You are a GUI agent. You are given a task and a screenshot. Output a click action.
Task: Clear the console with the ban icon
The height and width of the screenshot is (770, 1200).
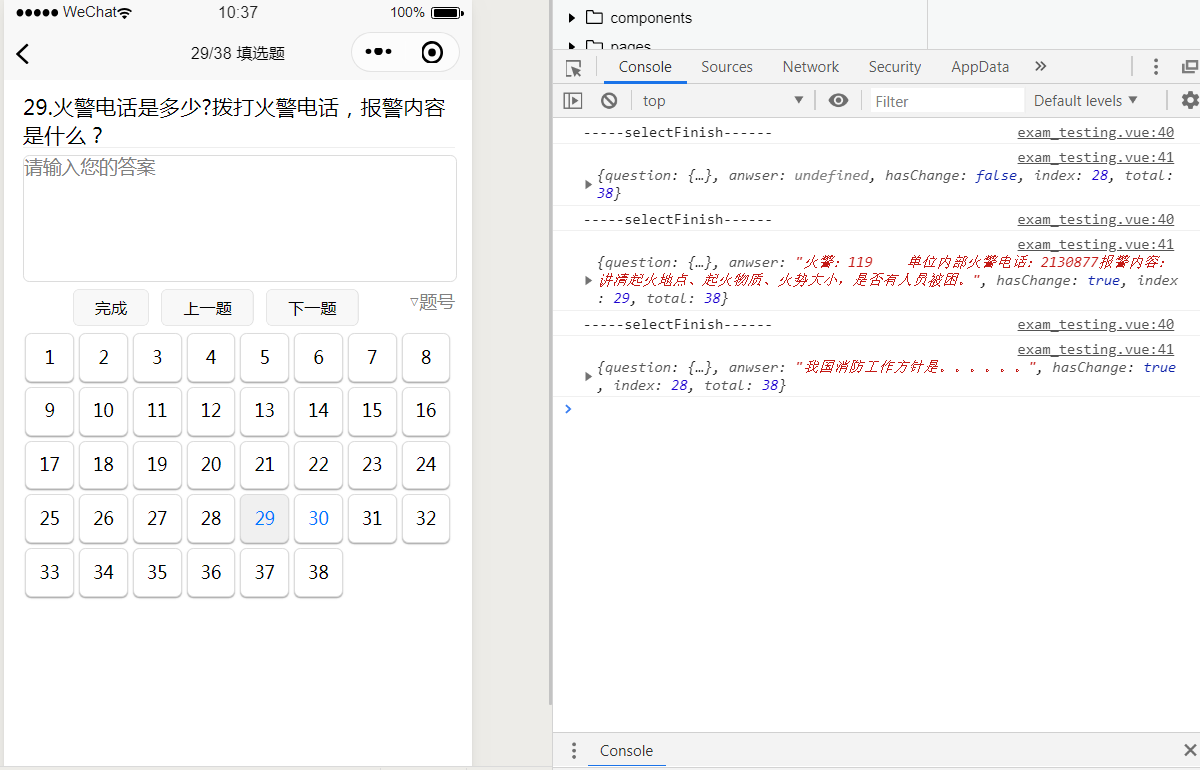tap(609, 101)
